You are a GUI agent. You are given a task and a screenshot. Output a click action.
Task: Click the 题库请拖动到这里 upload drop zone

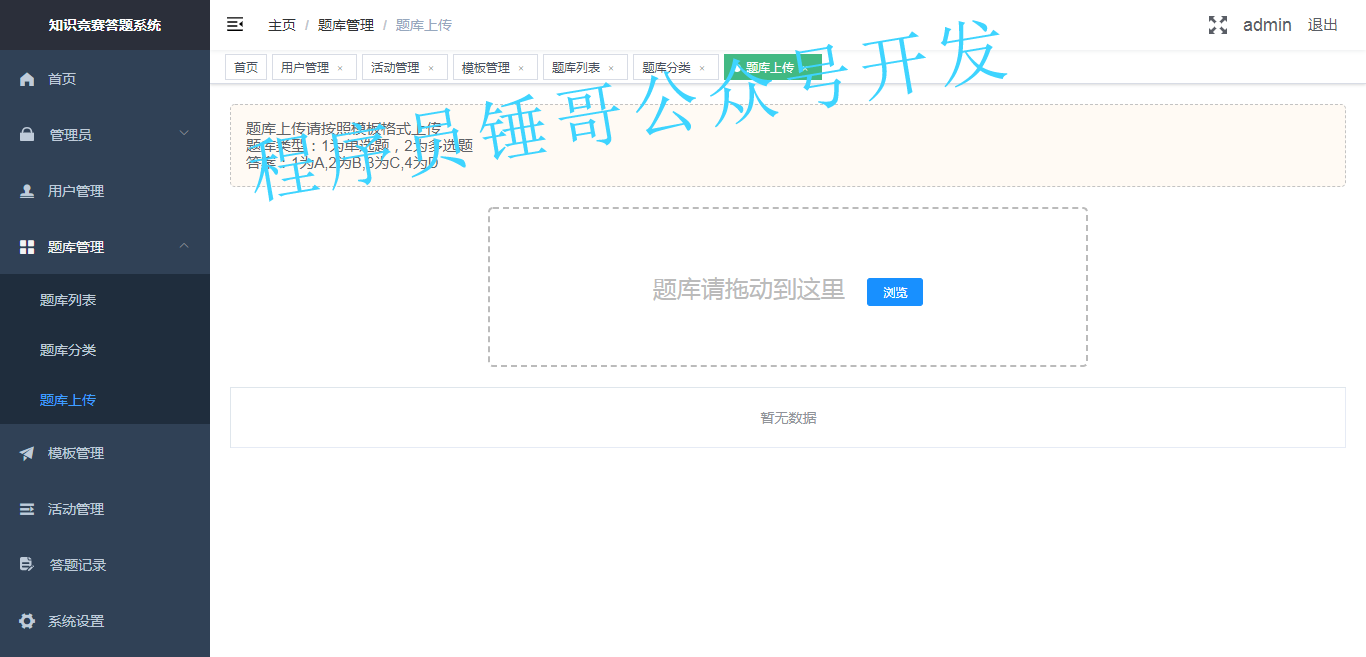tap(788, 287)
